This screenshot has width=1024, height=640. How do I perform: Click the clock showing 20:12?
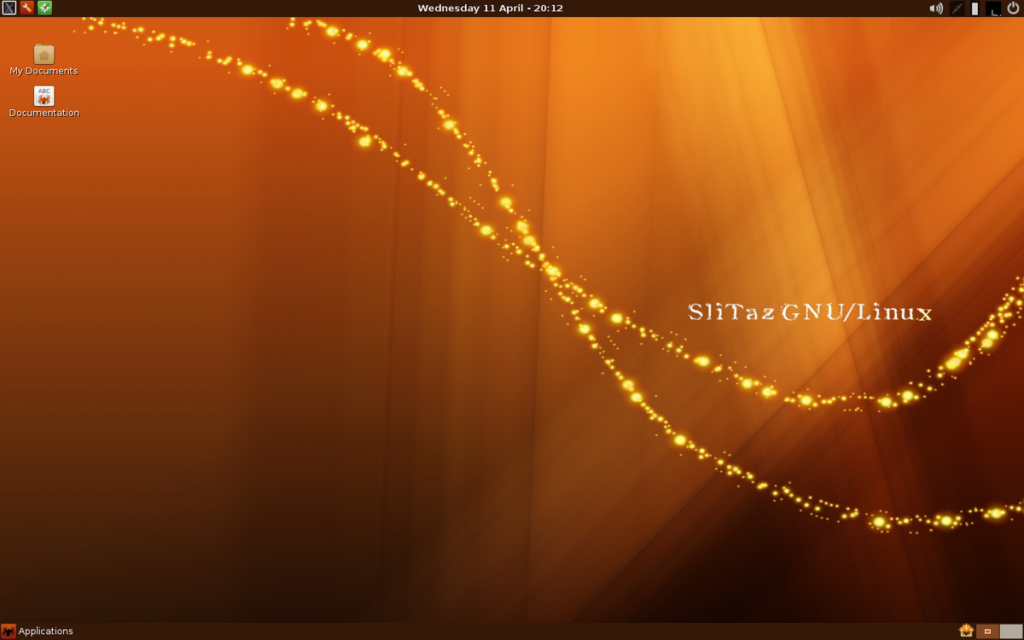549,7
